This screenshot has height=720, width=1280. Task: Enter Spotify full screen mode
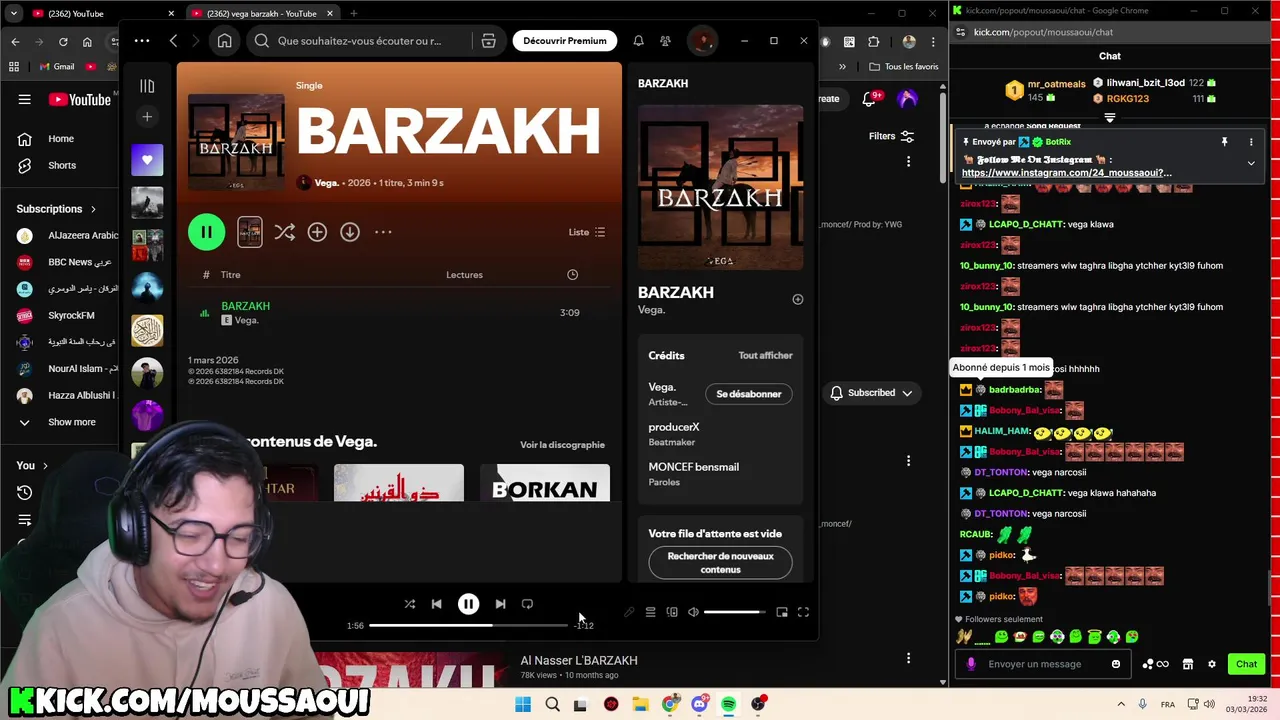[803, 612]
